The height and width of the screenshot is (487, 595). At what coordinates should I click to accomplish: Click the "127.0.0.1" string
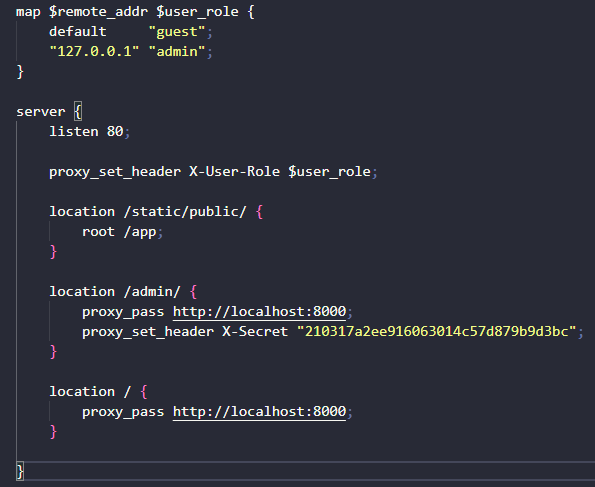pos(94,51)
